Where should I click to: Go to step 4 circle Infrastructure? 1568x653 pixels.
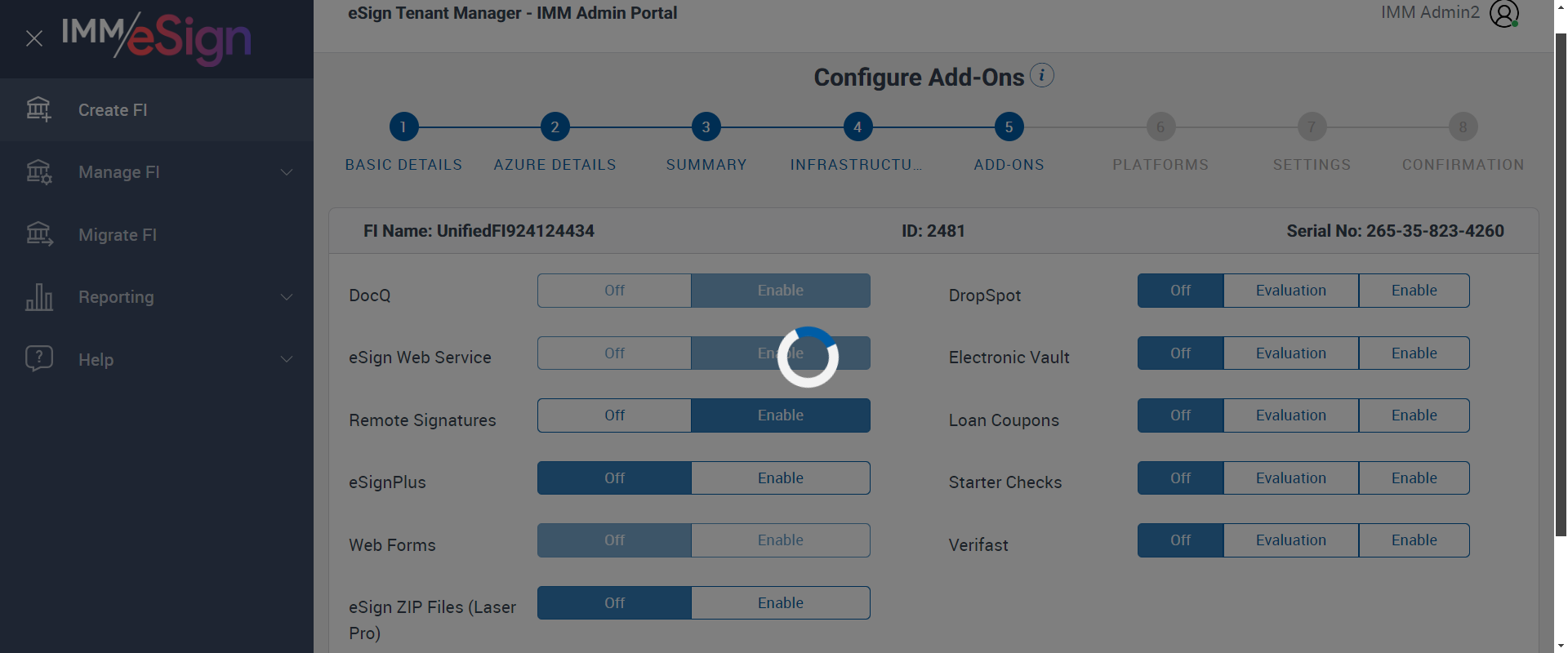(x=857, y=127)
